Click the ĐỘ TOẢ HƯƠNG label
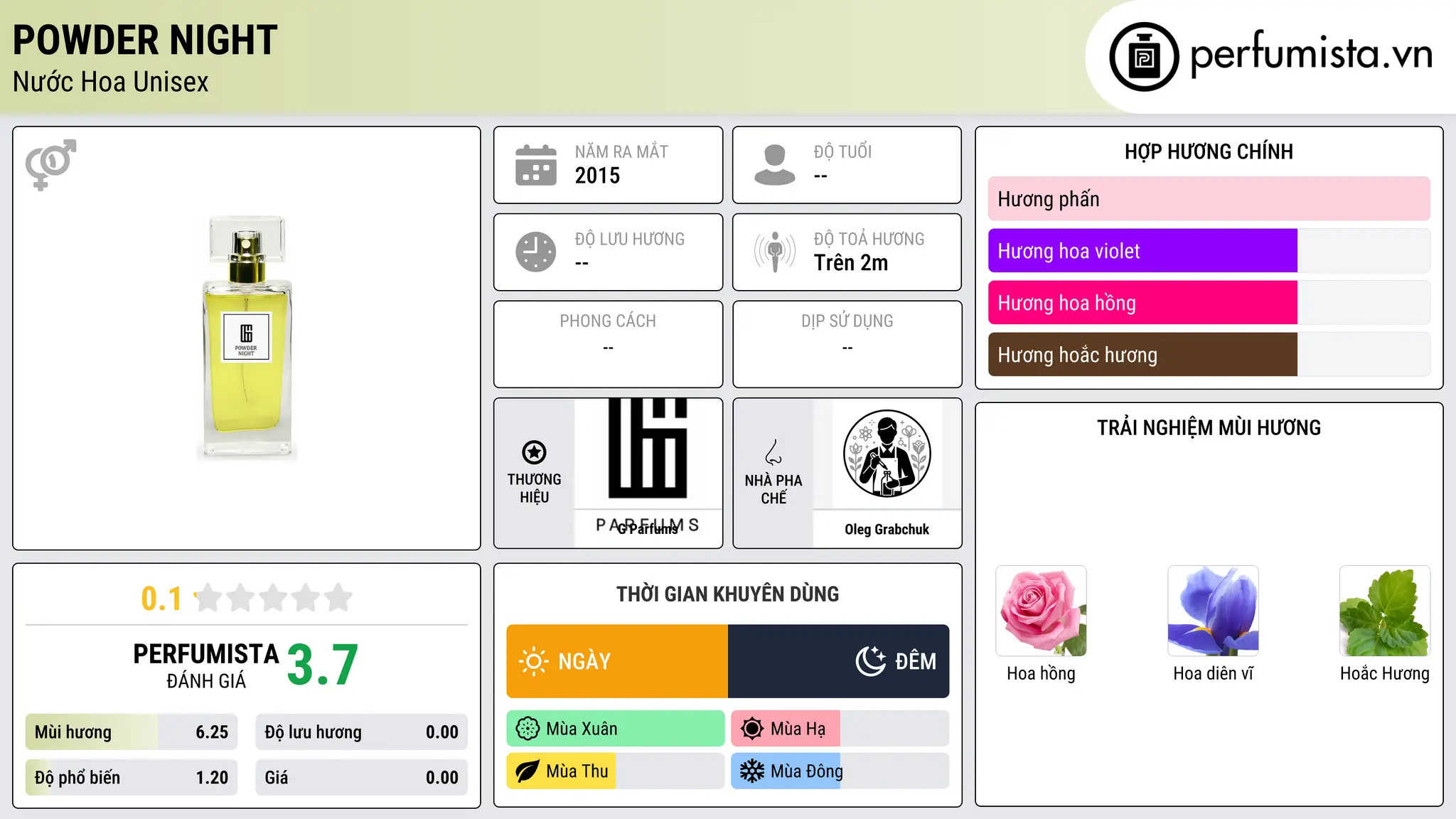Viewport: 1456px width, 819px height. [869, 239]
